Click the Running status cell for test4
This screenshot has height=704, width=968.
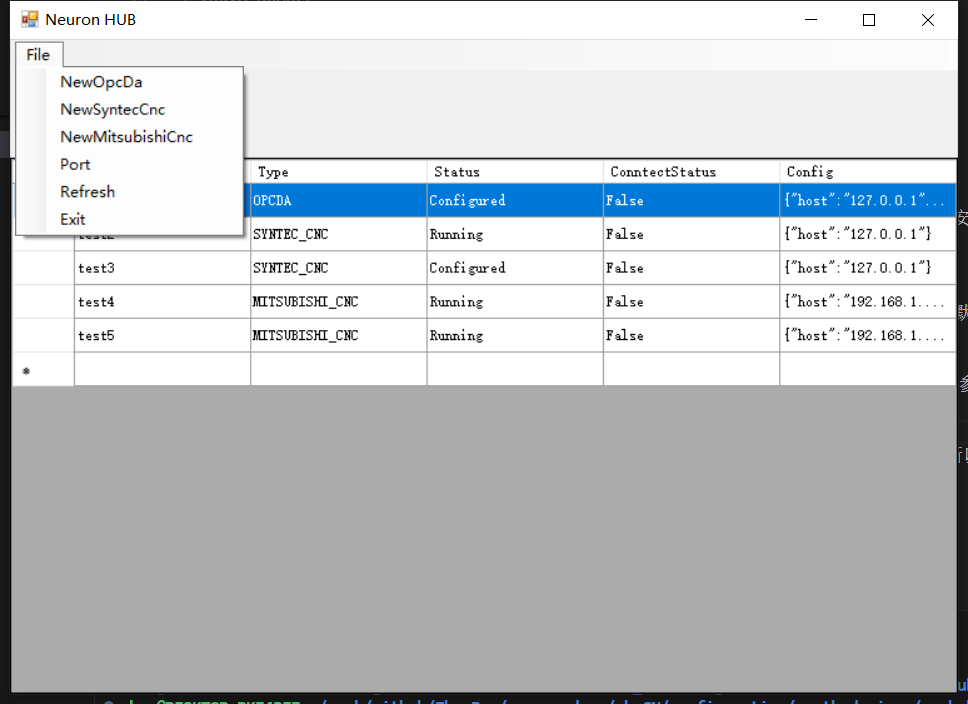click(514, 302)
